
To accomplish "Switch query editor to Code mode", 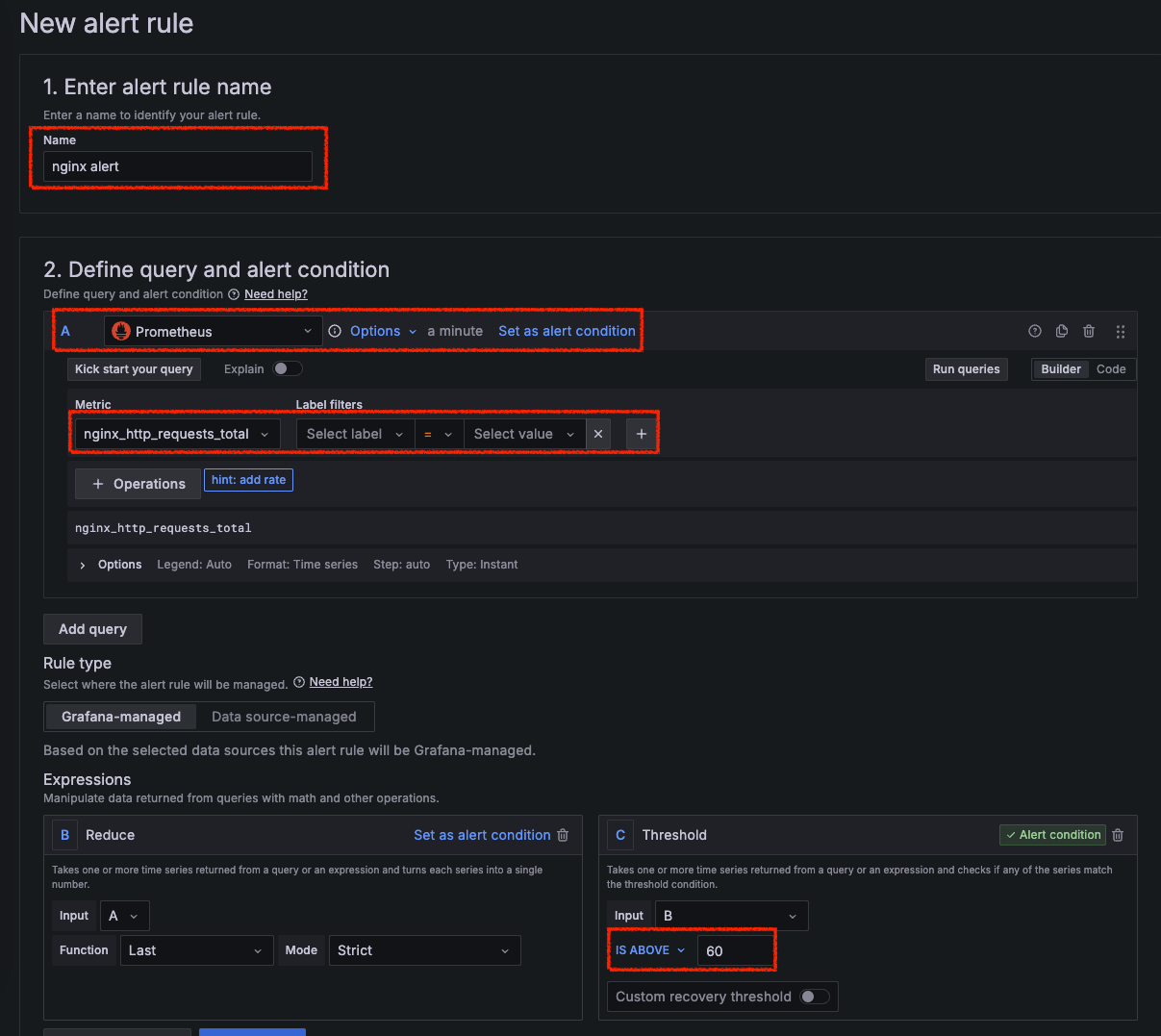I will point(1111,369).
